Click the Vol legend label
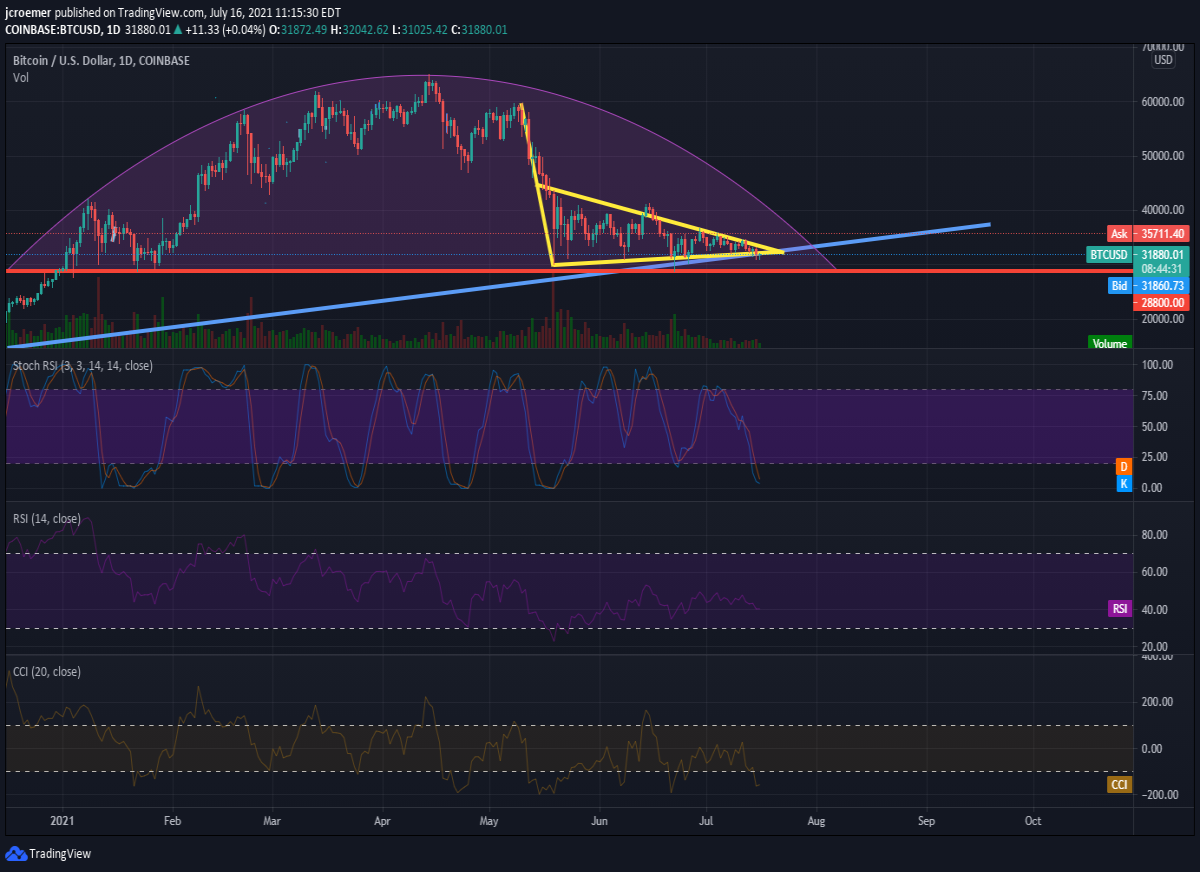 tap(20, 77)
